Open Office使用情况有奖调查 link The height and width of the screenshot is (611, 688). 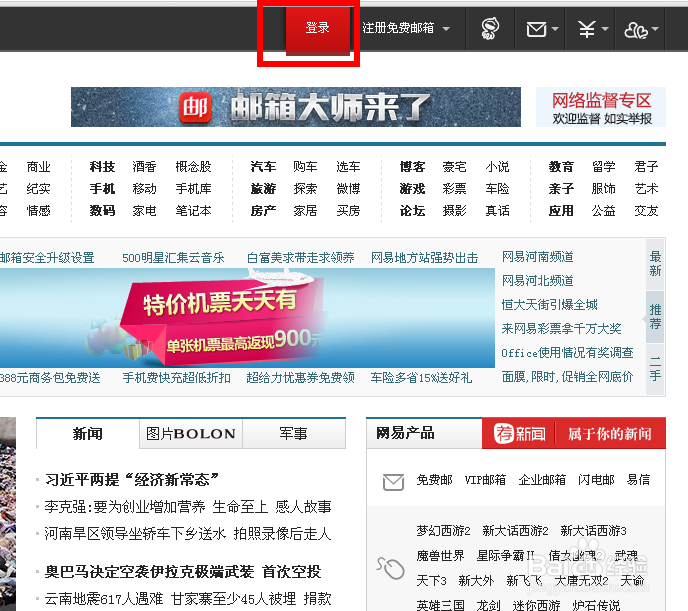tap(568, 353)
